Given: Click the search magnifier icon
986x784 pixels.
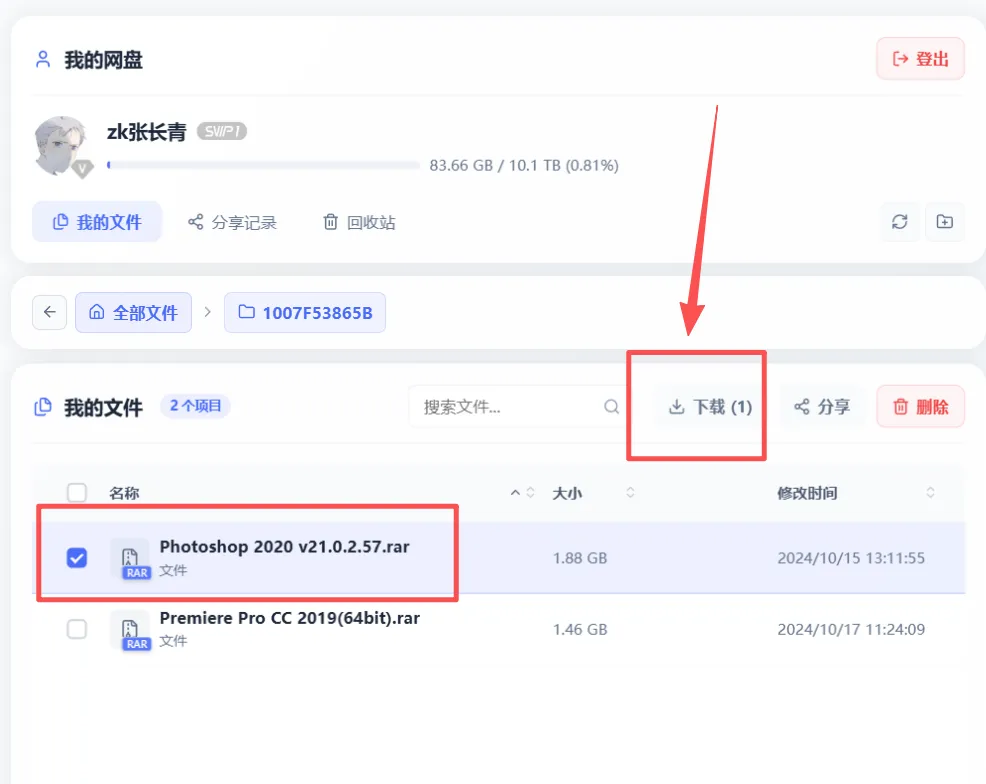Looking at the screenshot, I should pos(611,407).
